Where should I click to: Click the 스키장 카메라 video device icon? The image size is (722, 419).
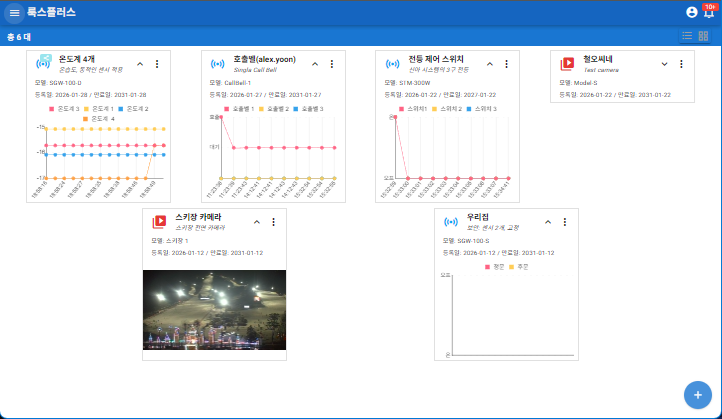tap(159, 222)
